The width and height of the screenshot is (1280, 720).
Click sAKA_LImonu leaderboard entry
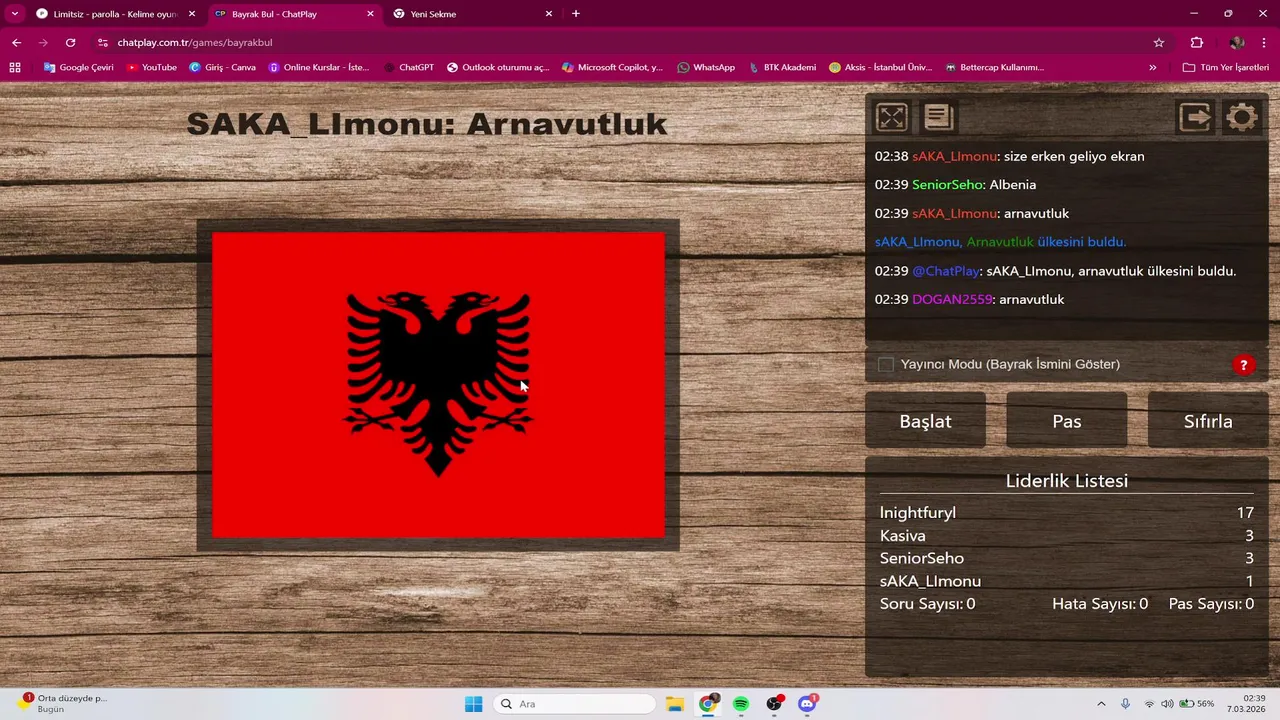point(930,581)
